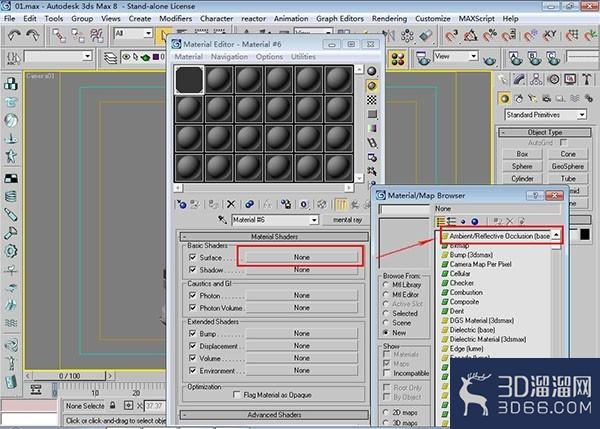Click the black object color swatch
The height and width of the screenshot is (429, 600).
(584, 234)
